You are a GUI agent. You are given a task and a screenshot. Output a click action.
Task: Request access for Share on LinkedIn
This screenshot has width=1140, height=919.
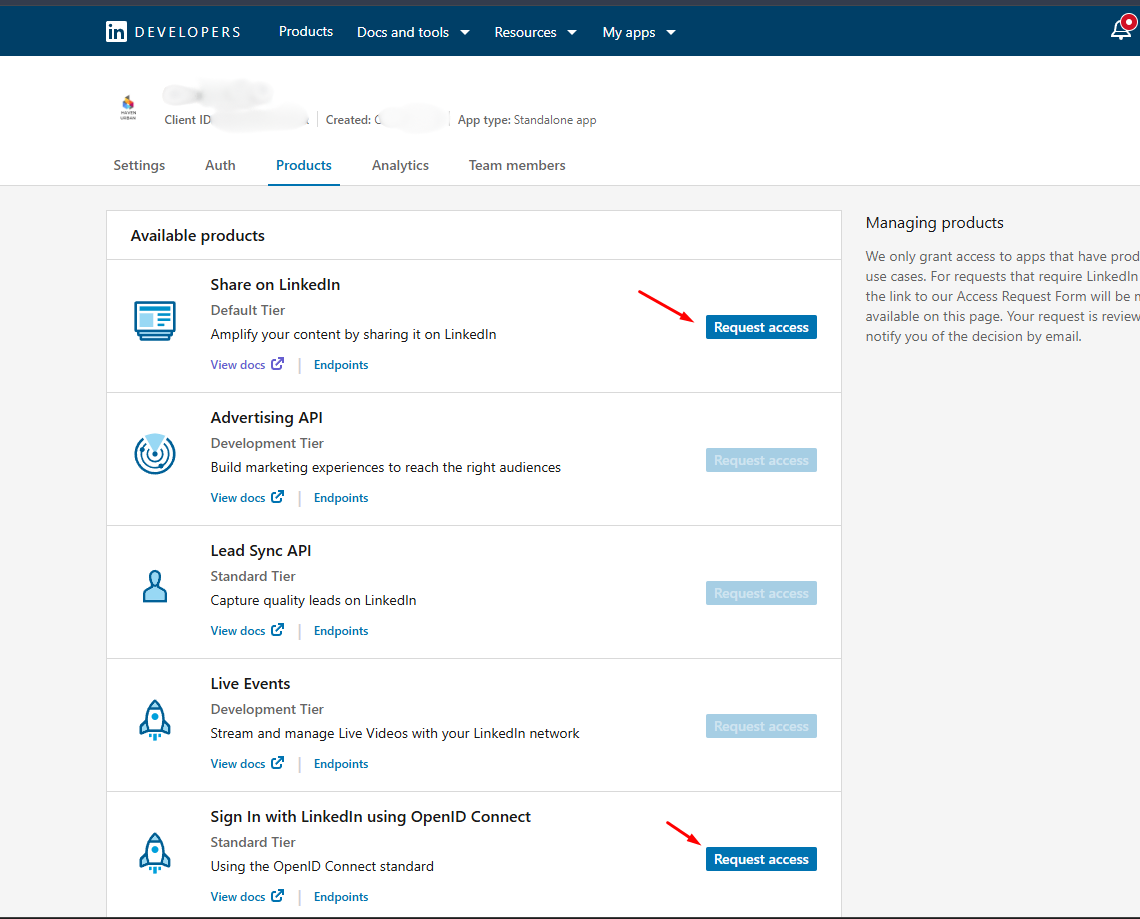tap(761, 327)
